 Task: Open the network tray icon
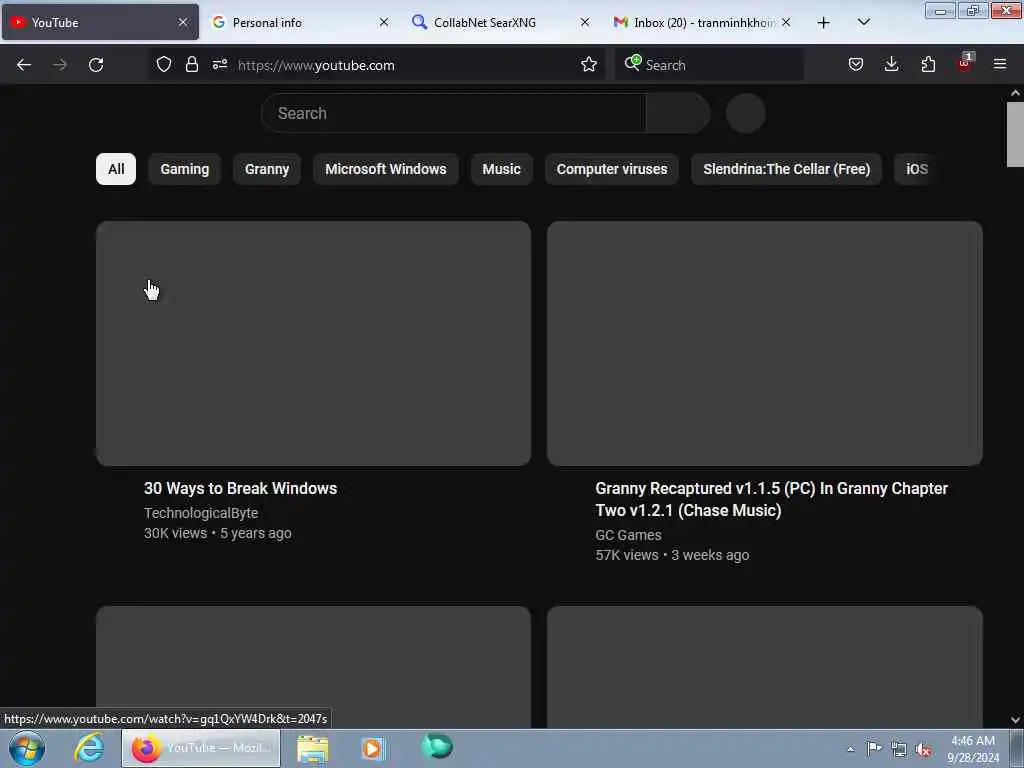coord(899,749)
